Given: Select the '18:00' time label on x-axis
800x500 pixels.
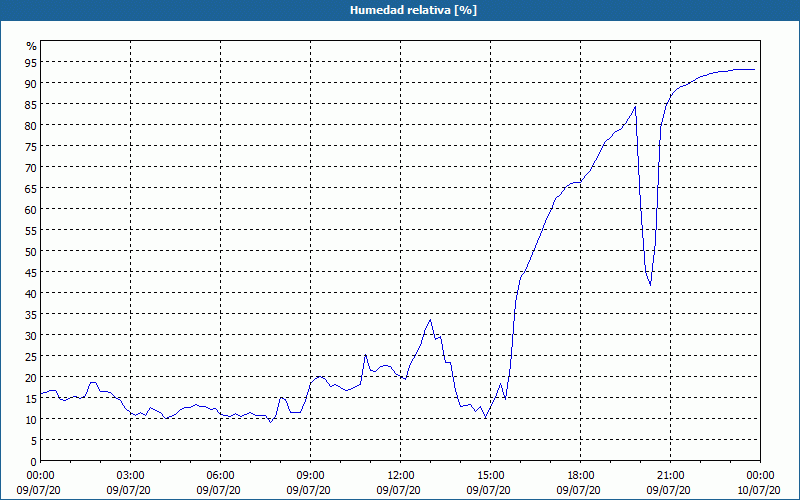Looking at the screenshot, I should (581, 476).
